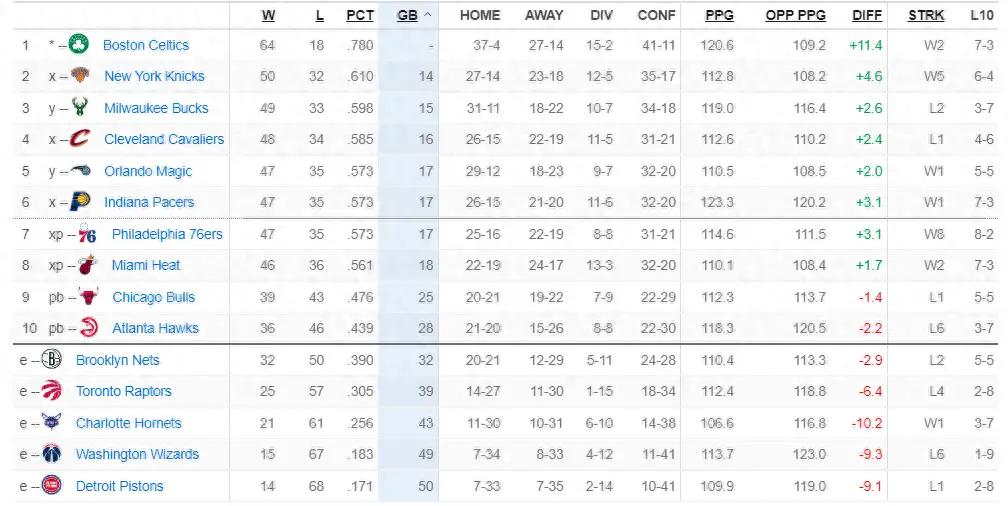Sort by the DIFF column header
The width and height of the screenshot is (1008, 506).
(x=867, y=15)
